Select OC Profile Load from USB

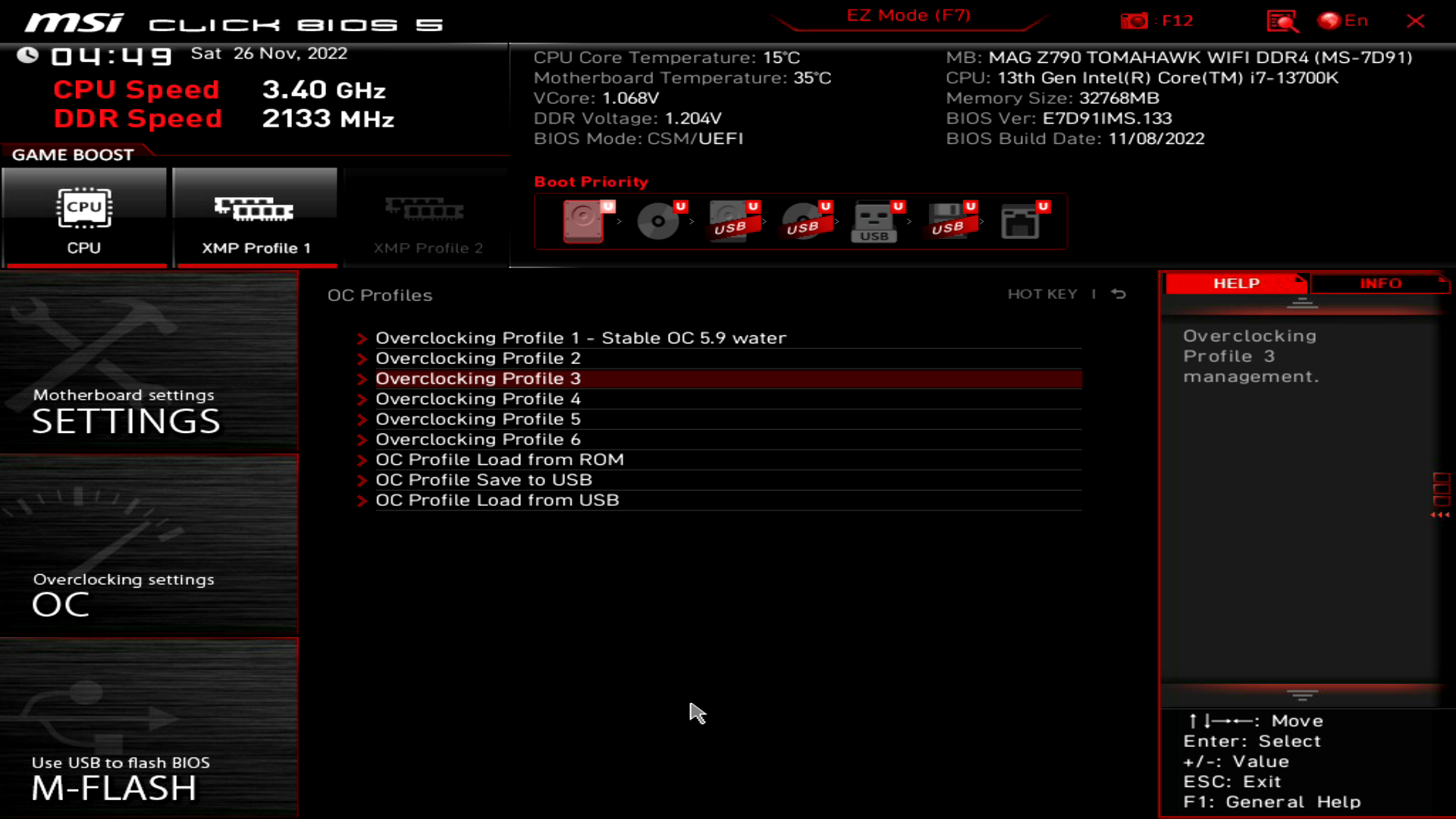click(728, 500)
